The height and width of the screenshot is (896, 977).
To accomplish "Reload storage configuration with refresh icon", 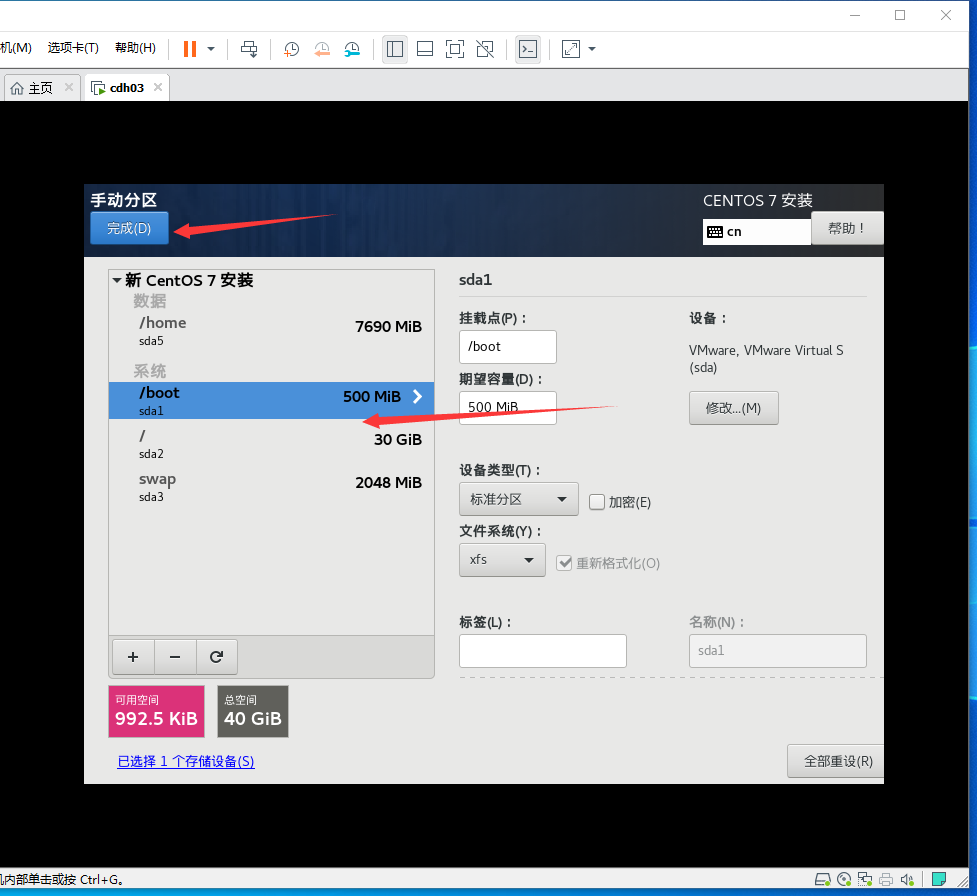I will [216, 657].
